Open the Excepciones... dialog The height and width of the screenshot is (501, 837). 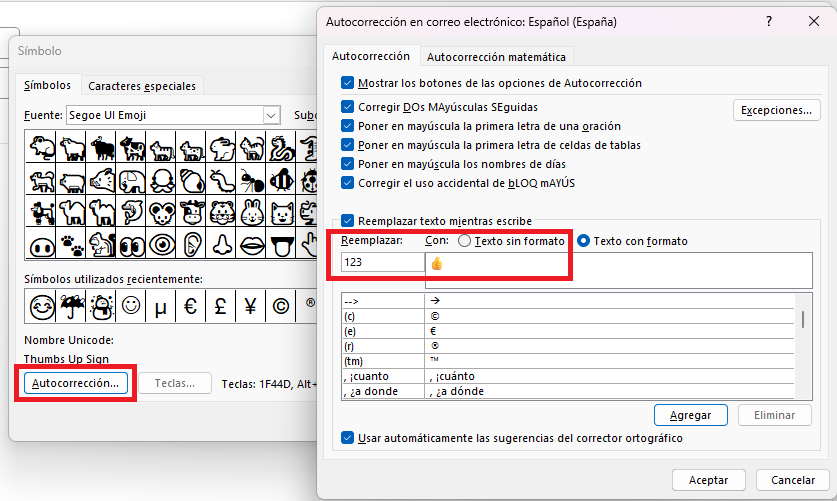[x=776, y=110]
